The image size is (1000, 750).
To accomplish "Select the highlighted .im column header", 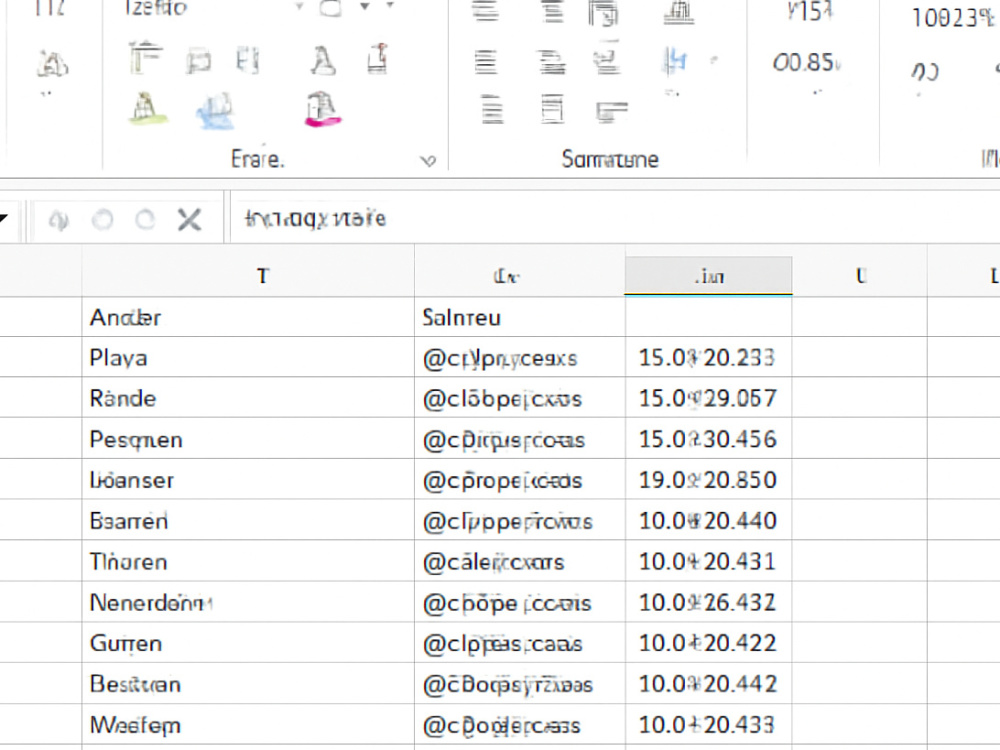I will (709, 276).
